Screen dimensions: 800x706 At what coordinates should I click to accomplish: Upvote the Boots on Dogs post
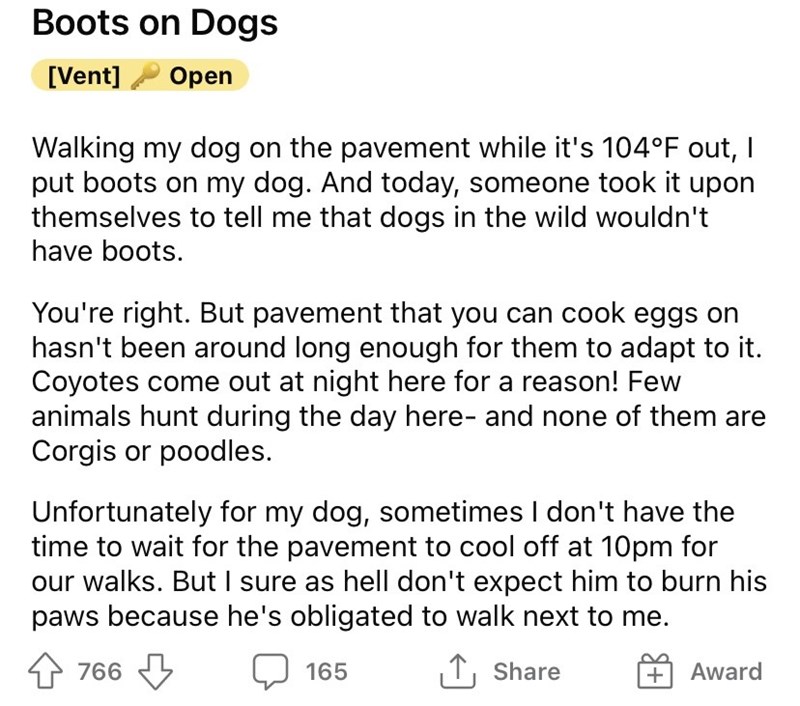tap(46, 671)
